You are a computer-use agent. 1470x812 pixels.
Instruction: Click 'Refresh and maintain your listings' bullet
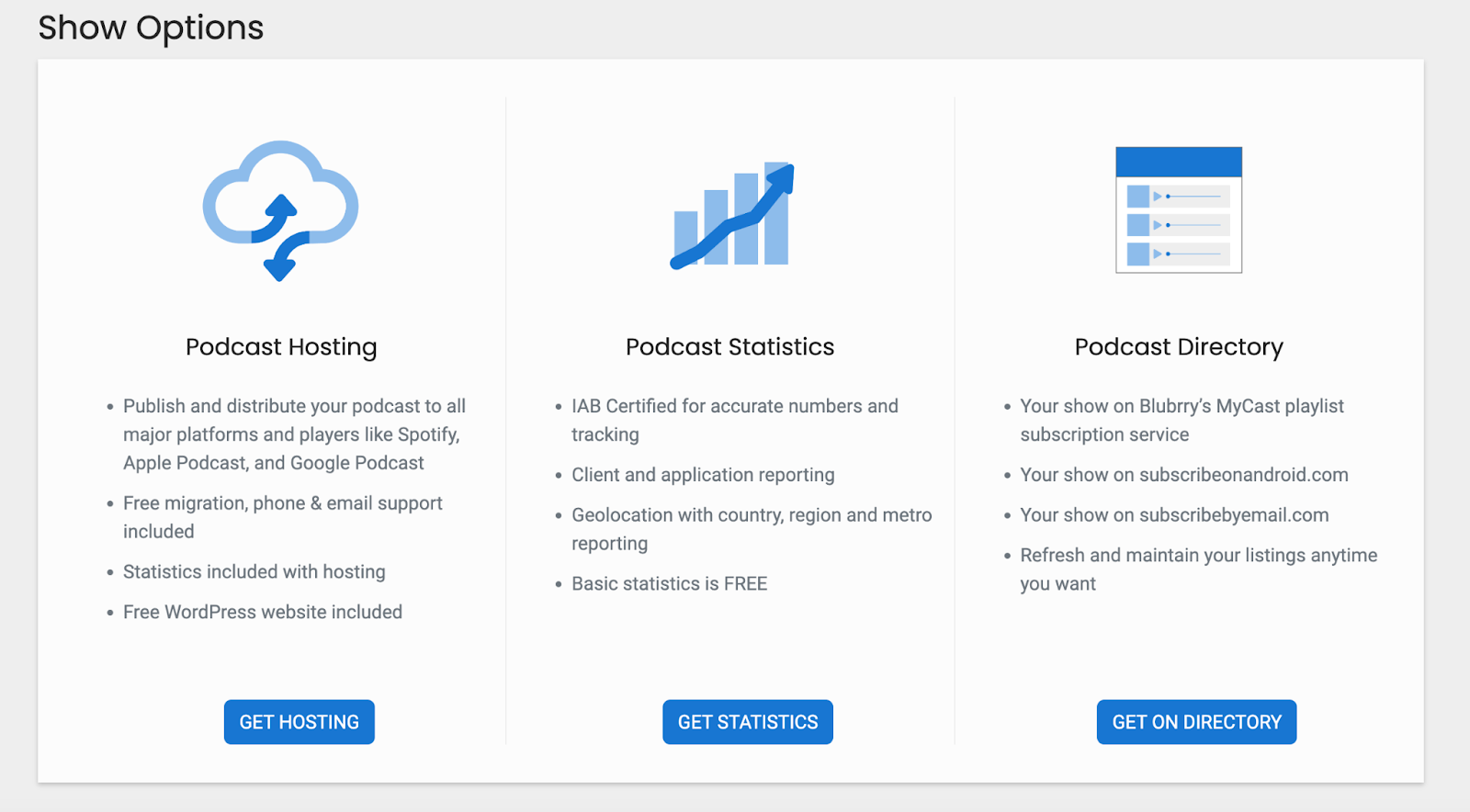coord(1199,570)
